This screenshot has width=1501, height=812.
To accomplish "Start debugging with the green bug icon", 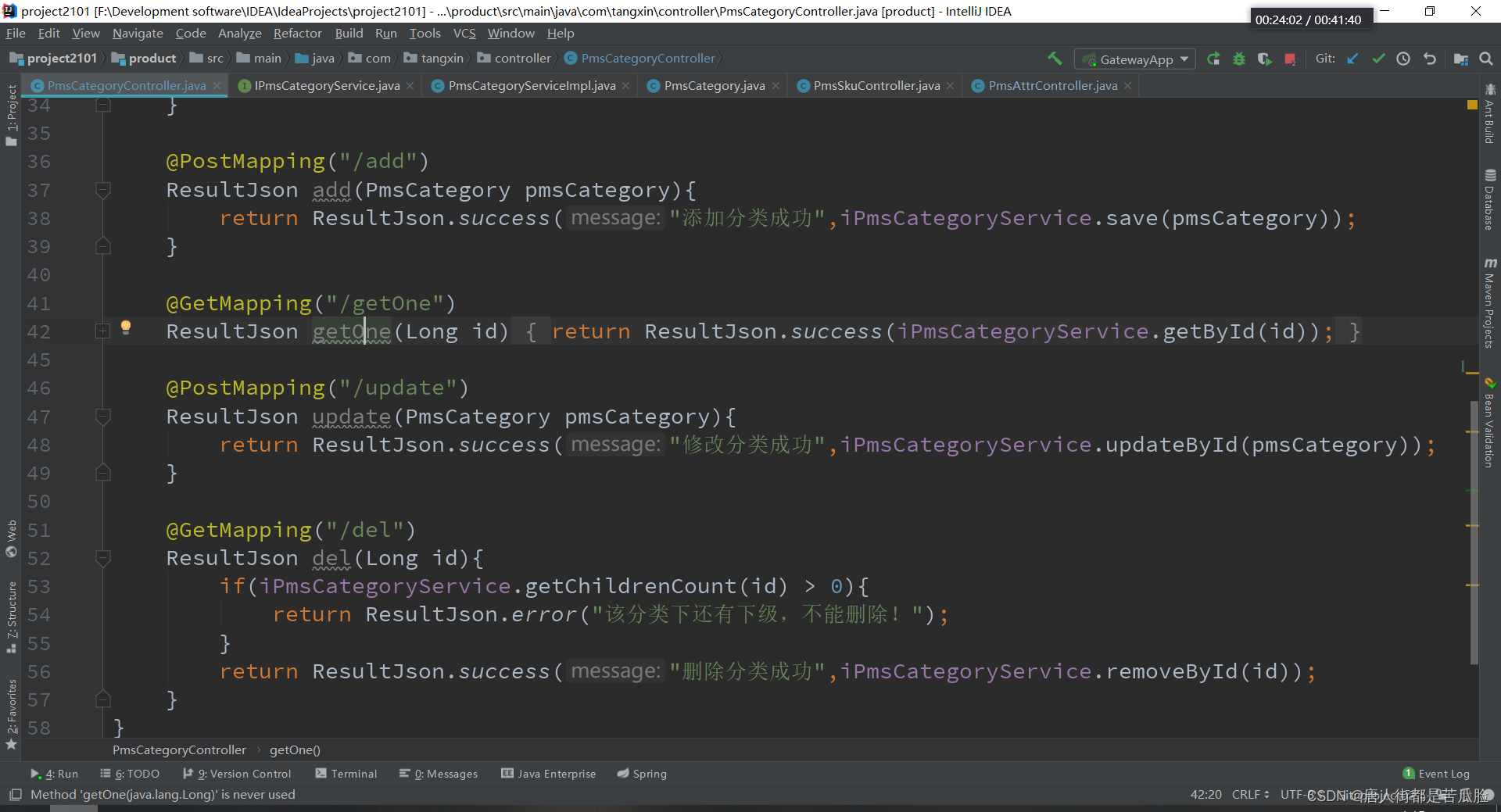I will 1239,59.
